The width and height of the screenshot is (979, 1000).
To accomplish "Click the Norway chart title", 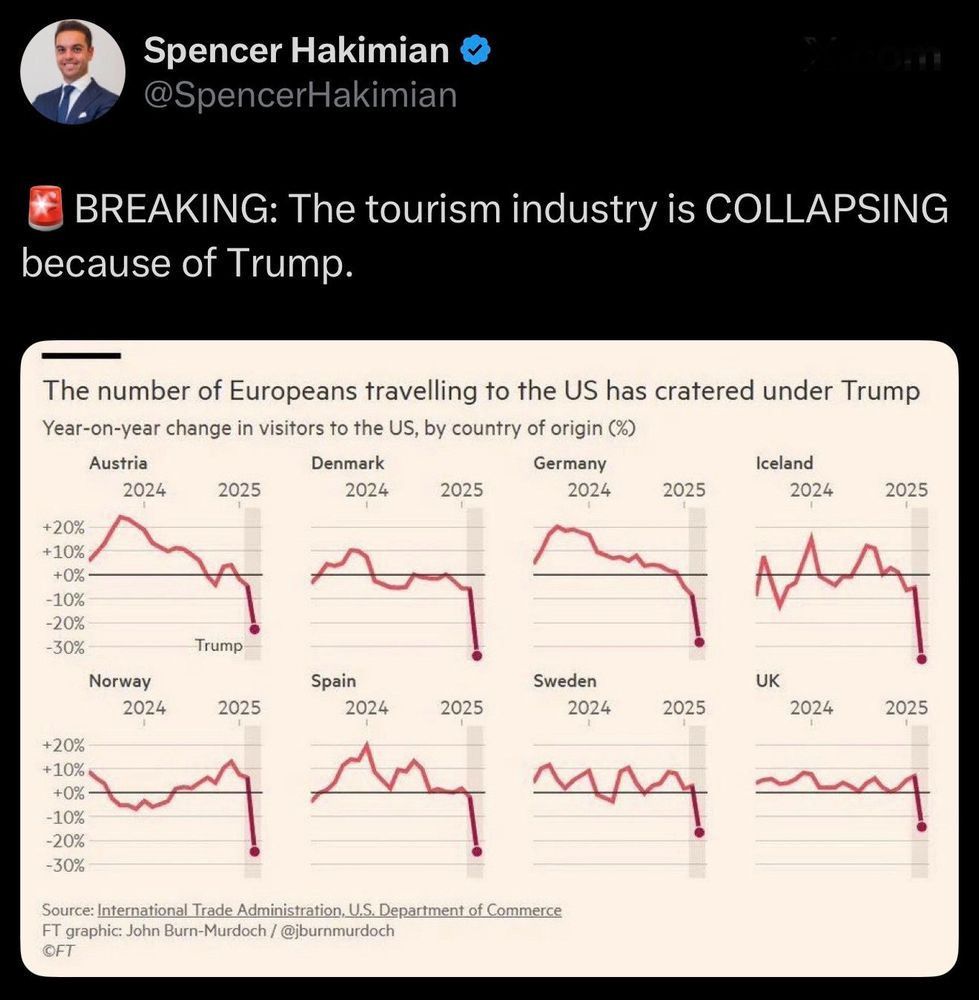I will coord(119,681).
